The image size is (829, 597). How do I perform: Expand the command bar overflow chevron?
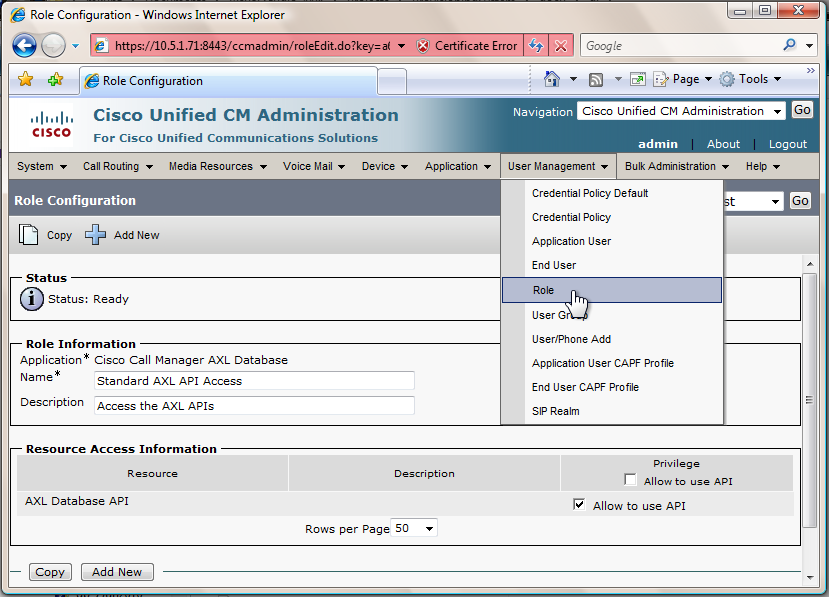point(810,70)
